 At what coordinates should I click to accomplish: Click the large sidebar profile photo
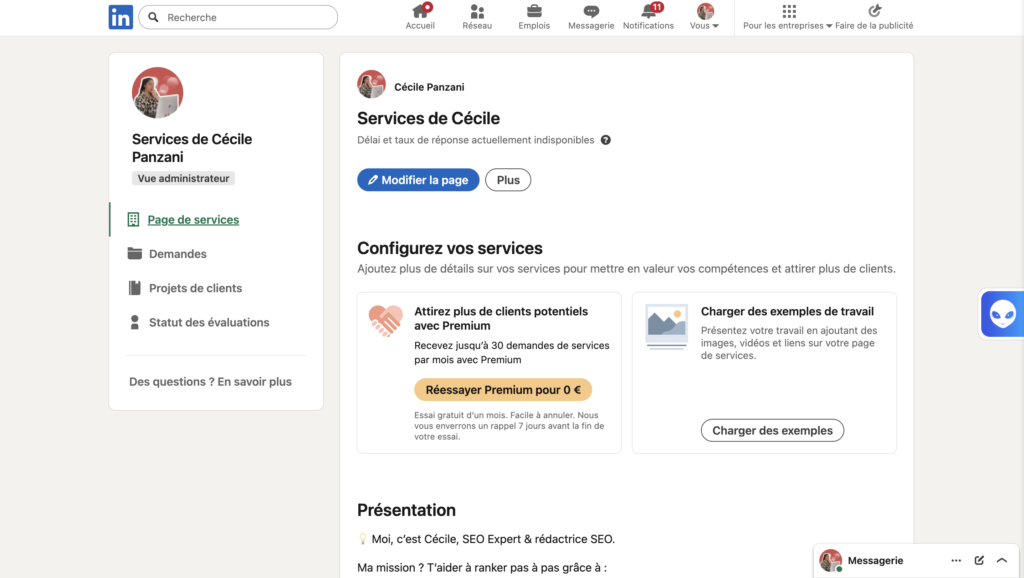157,93
